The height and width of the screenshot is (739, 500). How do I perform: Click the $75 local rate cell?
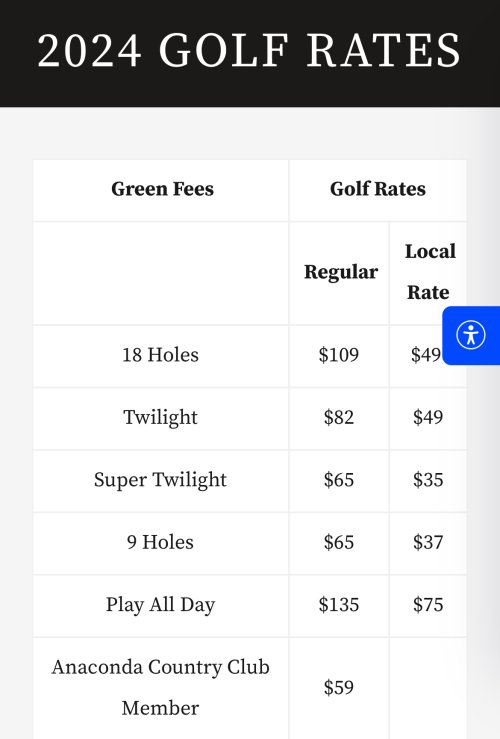point(428,605)
